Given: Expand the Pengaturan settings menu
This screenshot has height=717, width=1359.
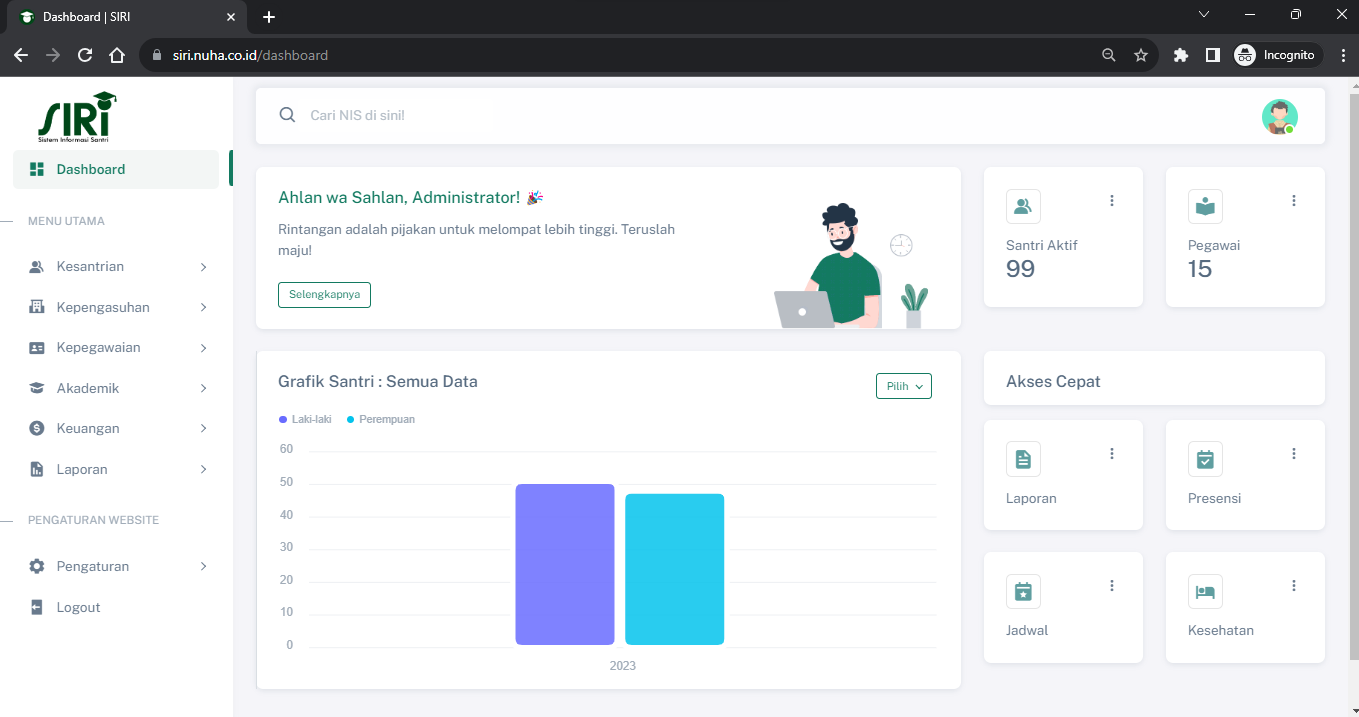Looking at the screenshot, I should click(118, 566).
